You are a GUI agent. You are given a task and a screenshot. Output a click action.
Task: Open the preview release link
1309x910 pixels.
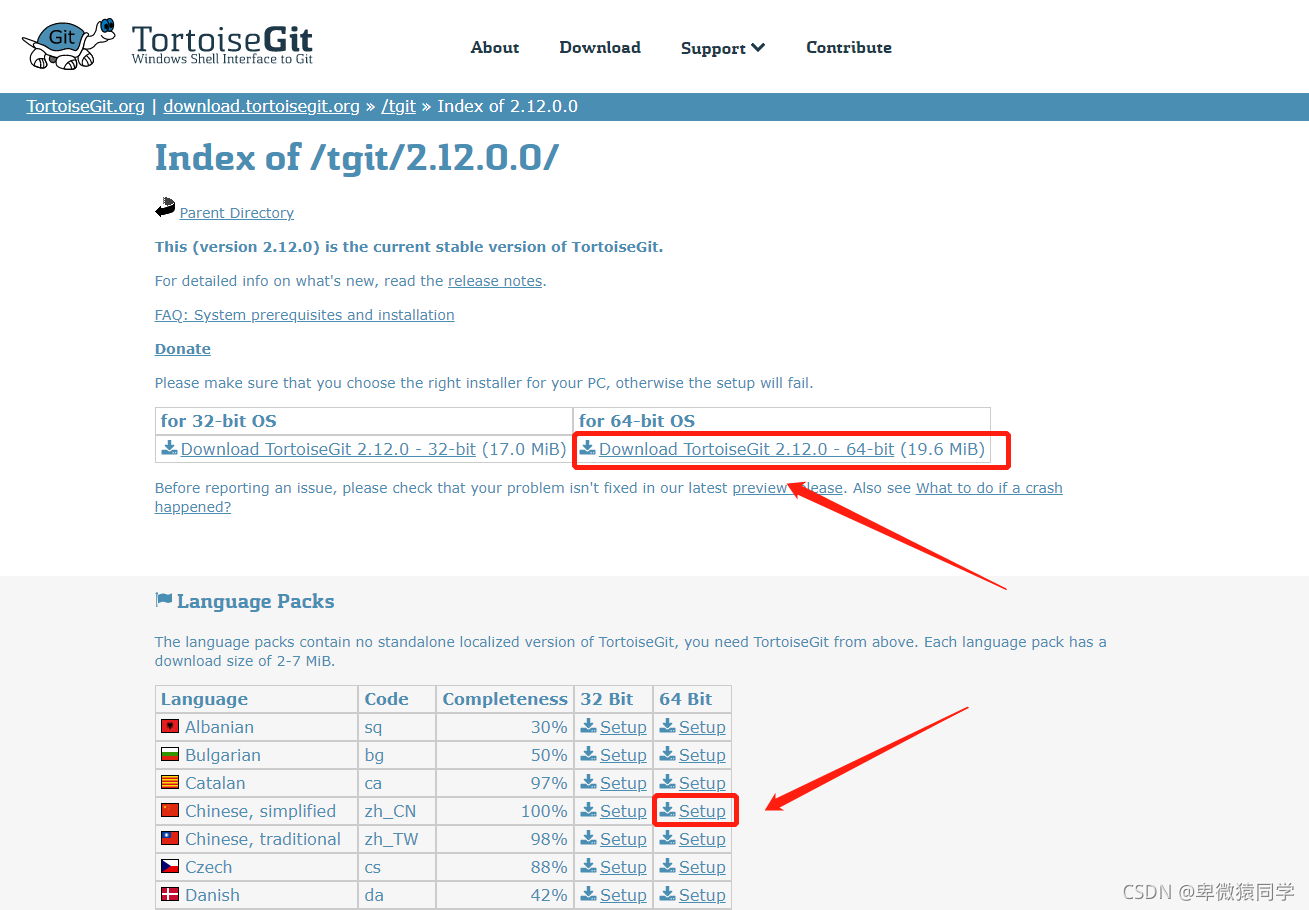[x=788, y=488]
